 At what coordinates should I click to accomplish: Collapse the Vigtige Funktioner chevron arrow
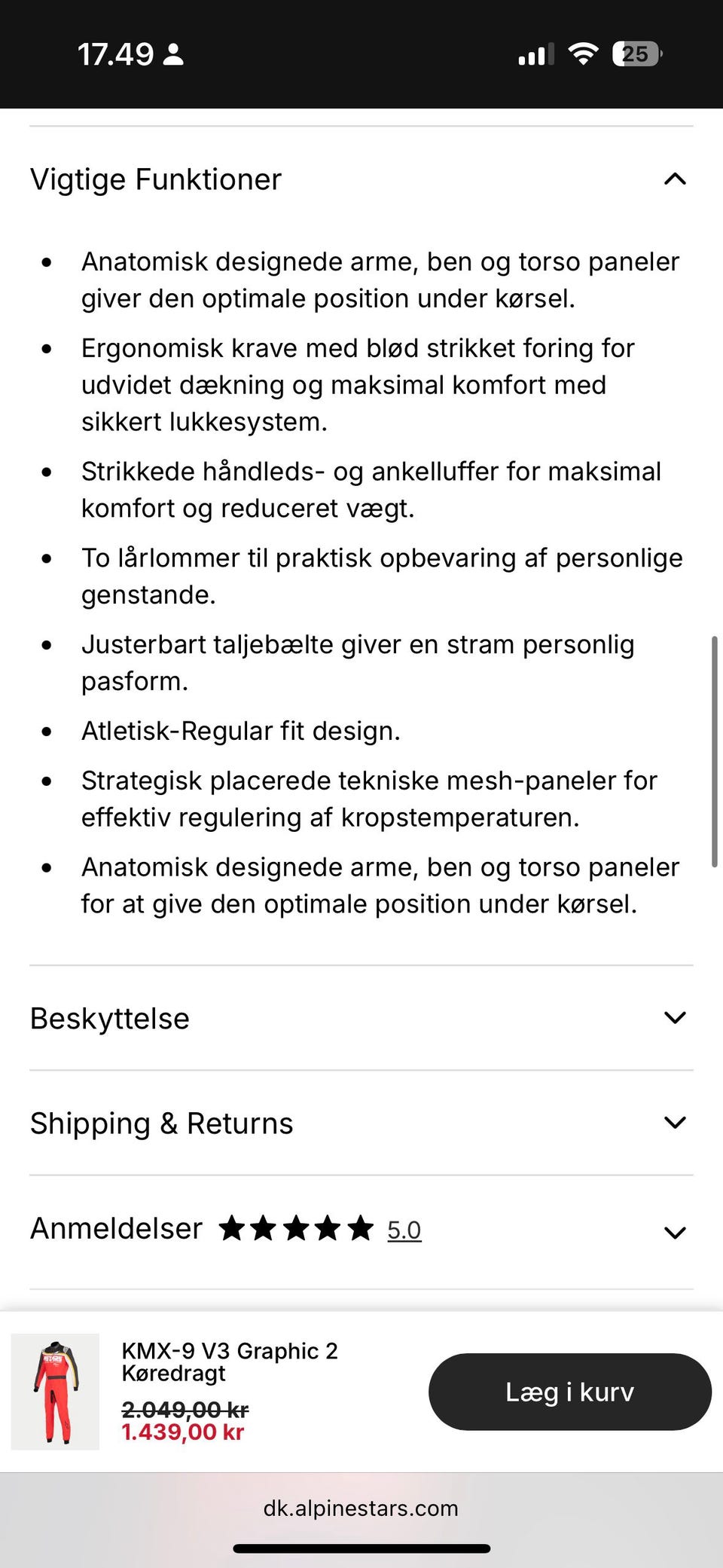pyautogui.click(x=675, y=179)
